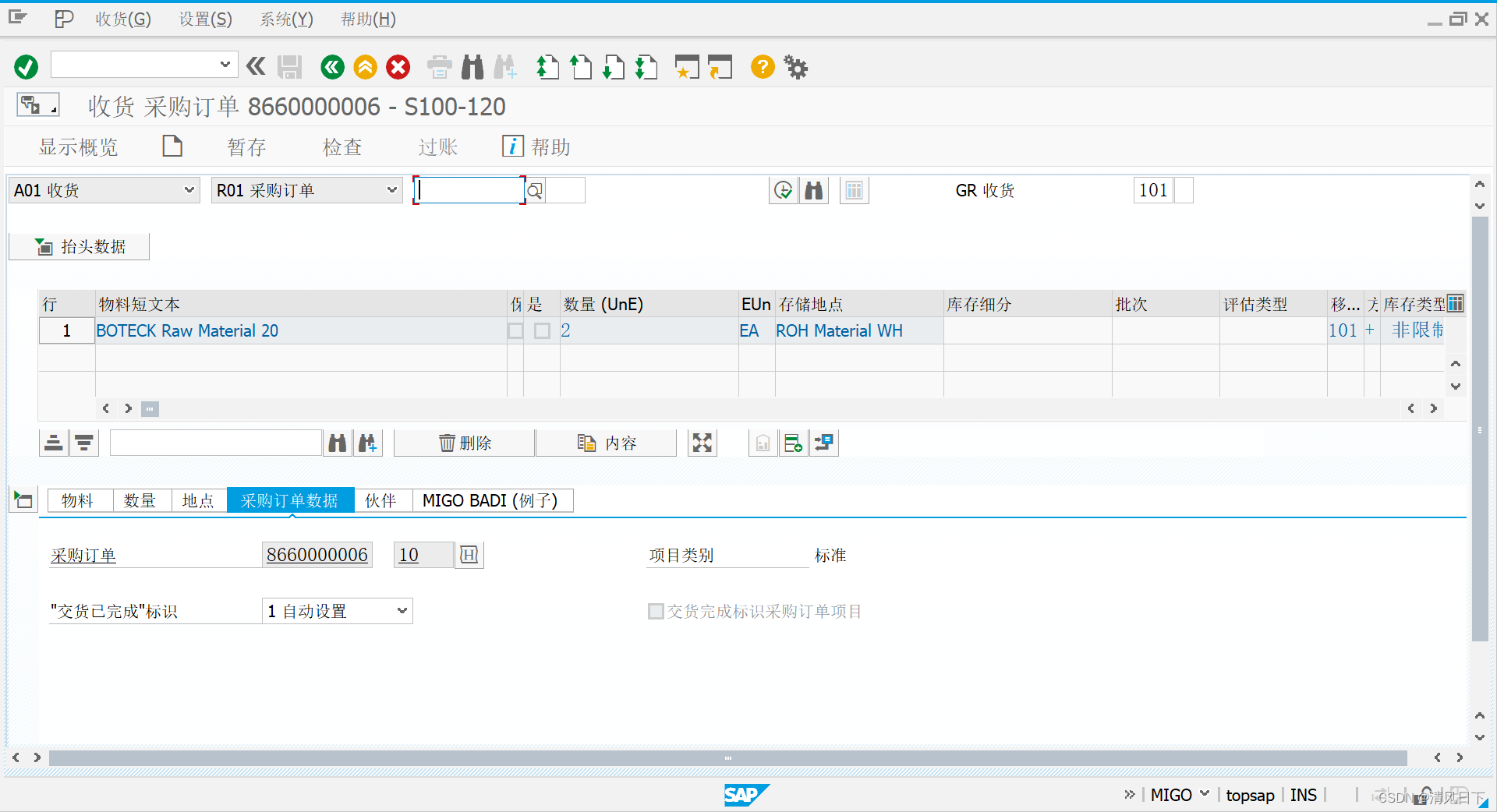Collapse the 抬头数据 header data section
The height and width of the screenshot is (812, 1497).
[79, 247]
